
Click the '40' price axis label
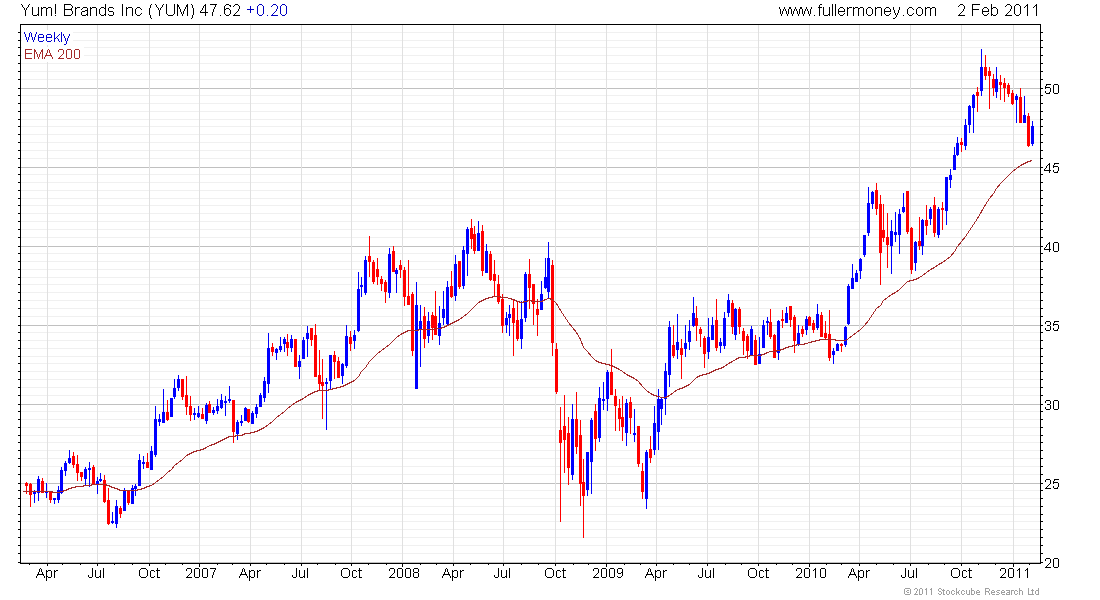tap(1052, 247)
